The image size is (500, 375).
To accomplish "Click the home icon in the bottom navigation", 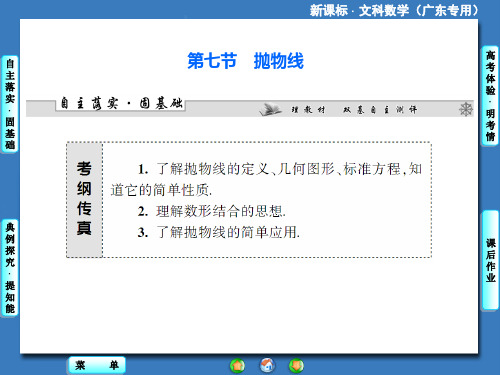I will tap(267, 365).
